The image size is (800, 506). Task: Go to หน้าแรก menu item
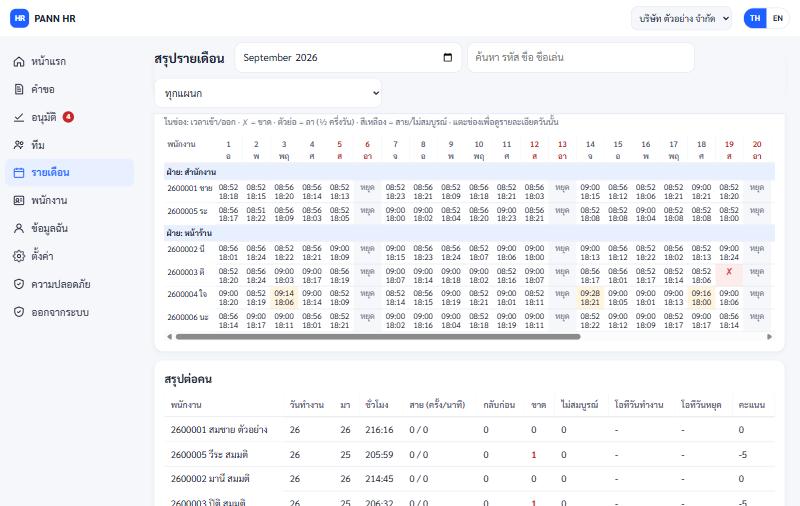70,62
